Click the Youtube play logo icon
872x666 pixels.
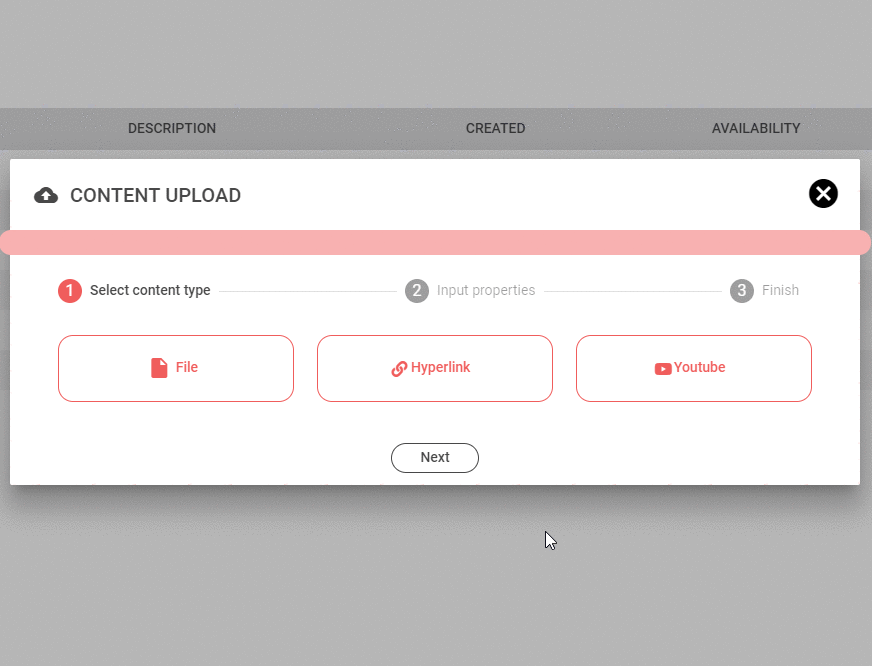click(x=662, y=368)
